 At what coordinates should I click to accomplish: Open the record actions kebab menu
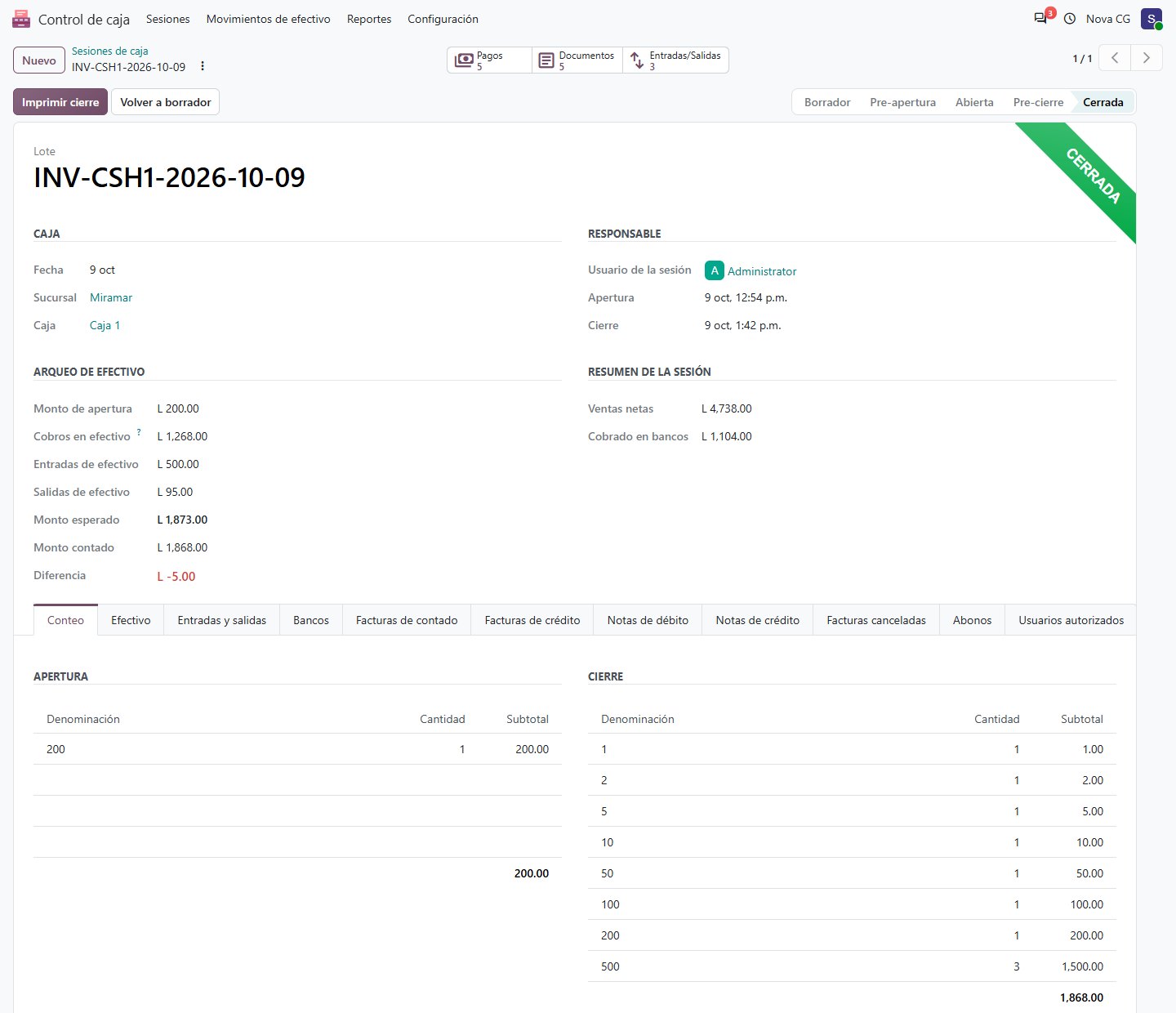point(203,66)
